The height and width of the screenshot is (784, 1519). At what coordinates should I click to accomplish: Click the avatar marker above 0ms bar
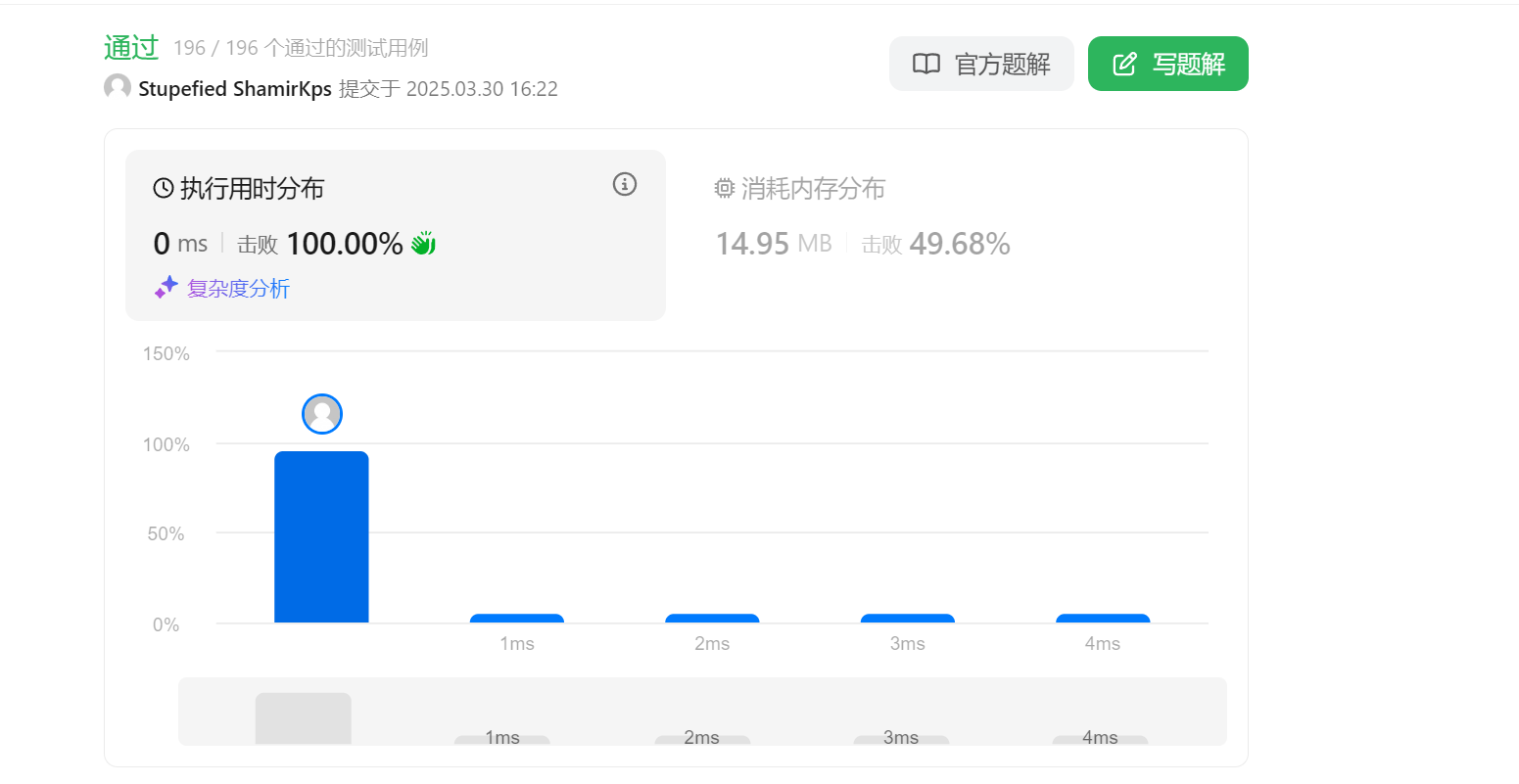322,414
